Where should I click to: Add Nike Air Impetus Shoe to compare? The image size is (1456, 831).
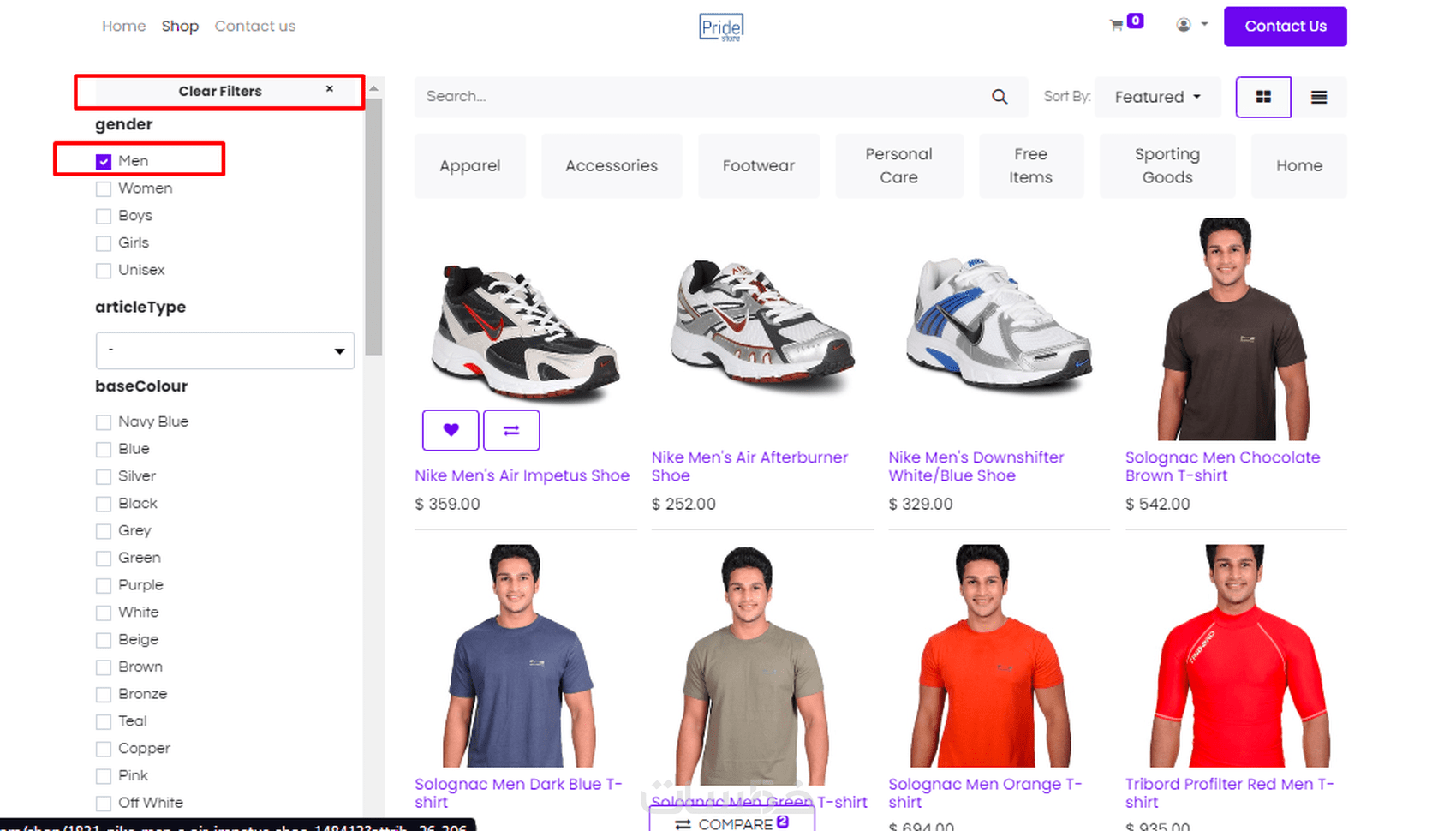(511, 430)
